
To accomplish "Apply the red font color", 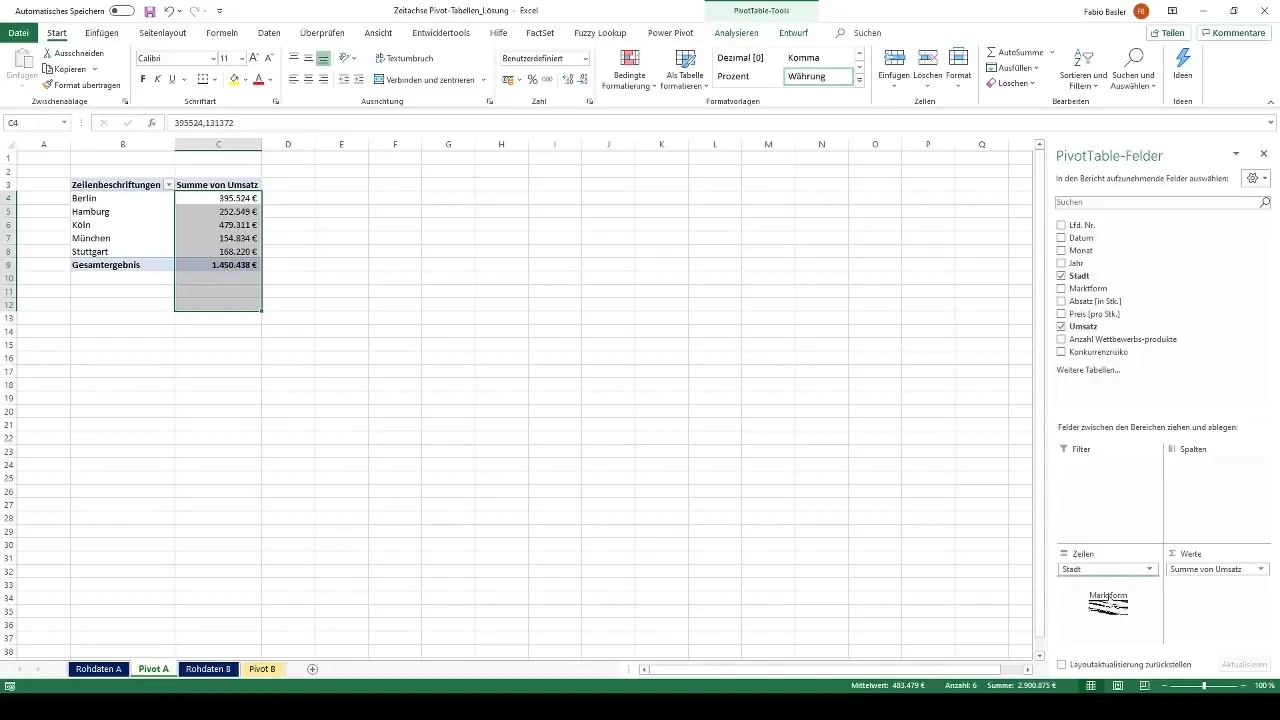I will click(258, 79).
